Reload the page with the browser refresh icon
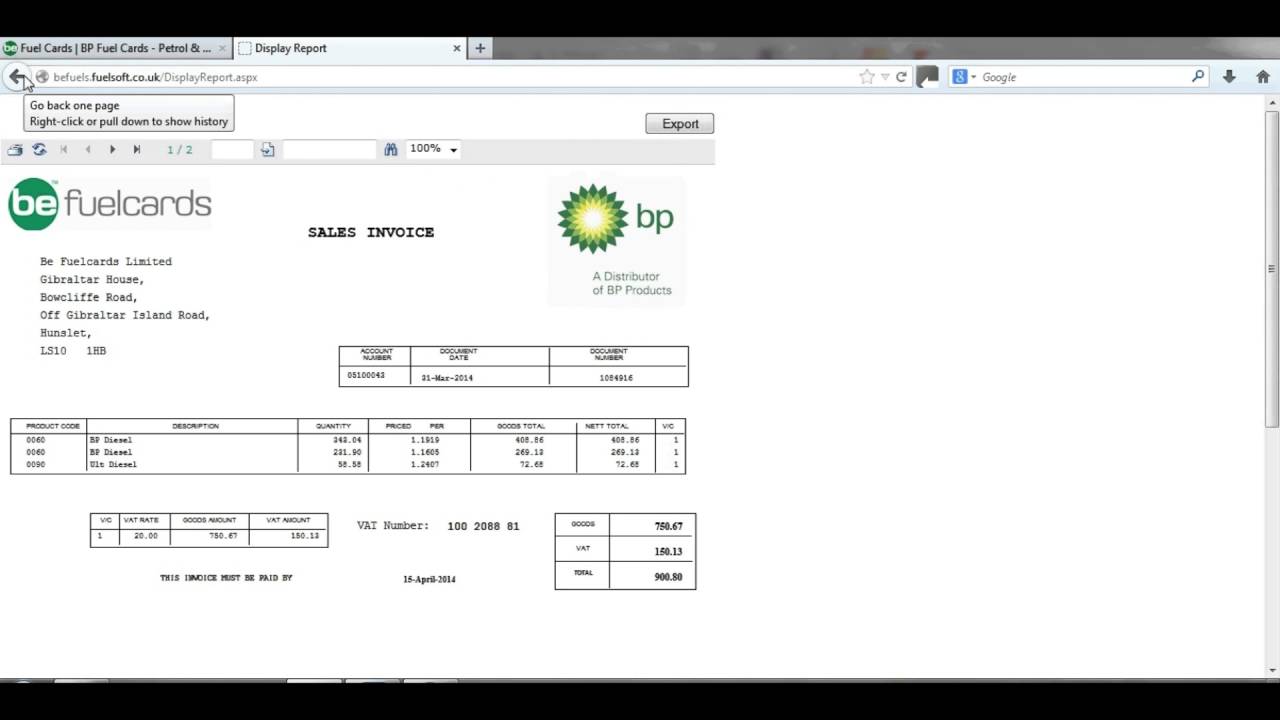The height and width of the screenshot is (720, 1280). click(901, 77)
